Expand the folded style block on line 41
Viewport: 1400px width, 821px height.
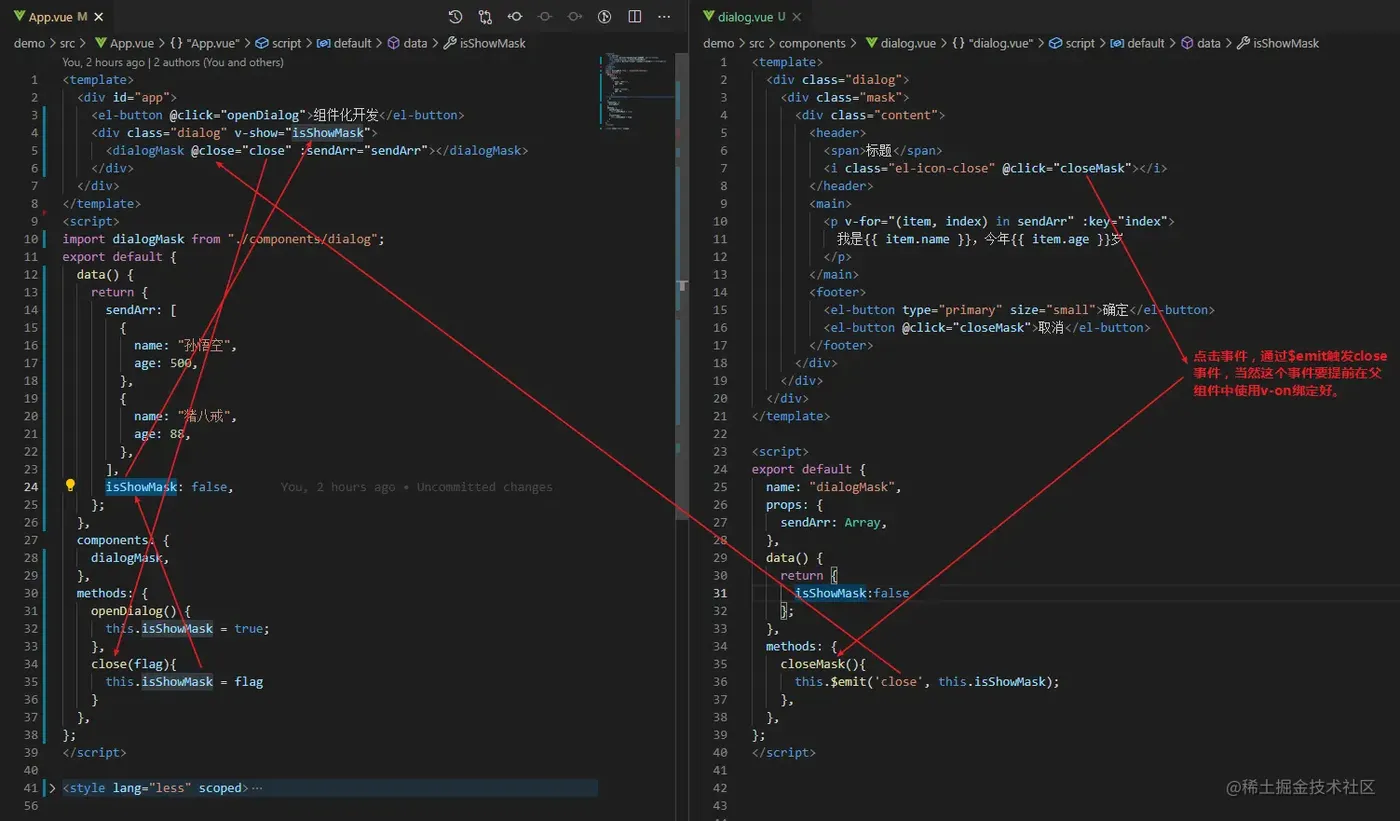click(x=52, y=788)
